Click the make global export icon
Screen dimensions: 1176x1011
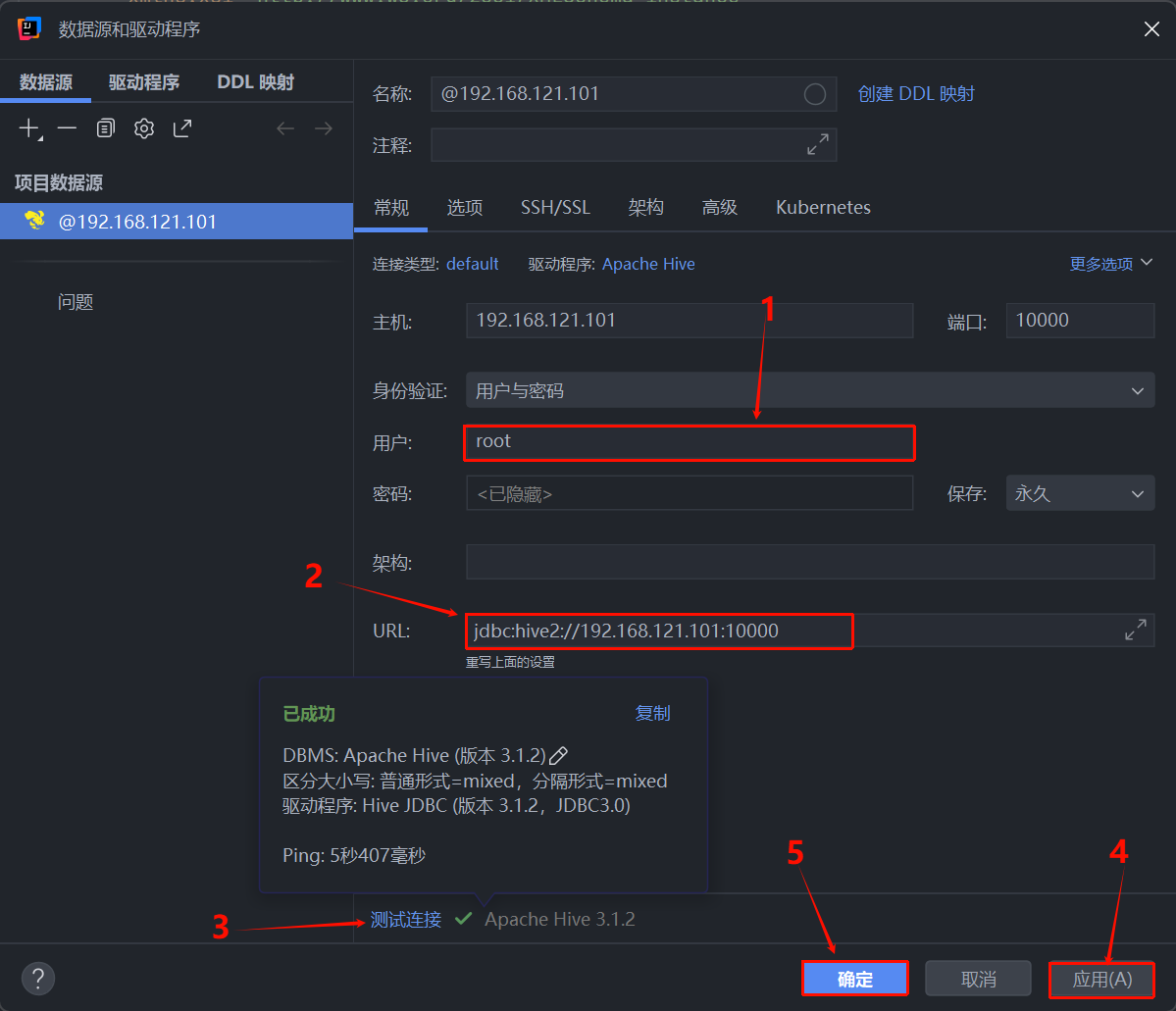pos(182,129)
